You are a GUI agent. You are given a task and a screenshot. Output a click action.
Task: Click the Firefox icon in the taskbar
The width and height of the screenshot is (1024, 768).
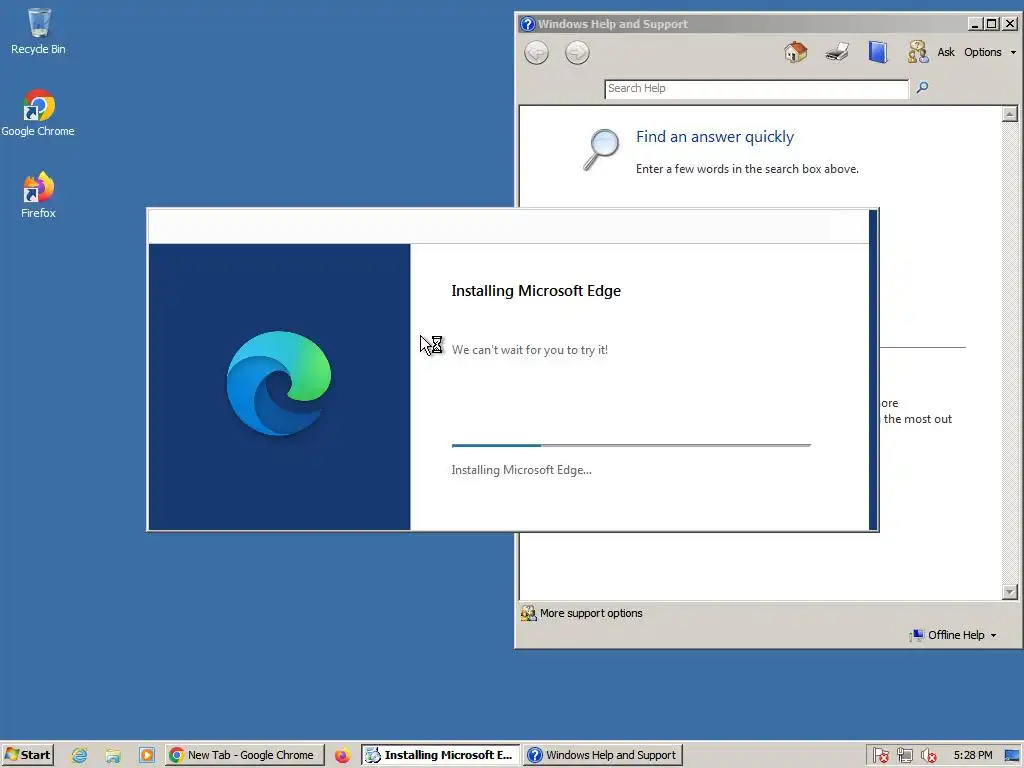coord(342,756)
